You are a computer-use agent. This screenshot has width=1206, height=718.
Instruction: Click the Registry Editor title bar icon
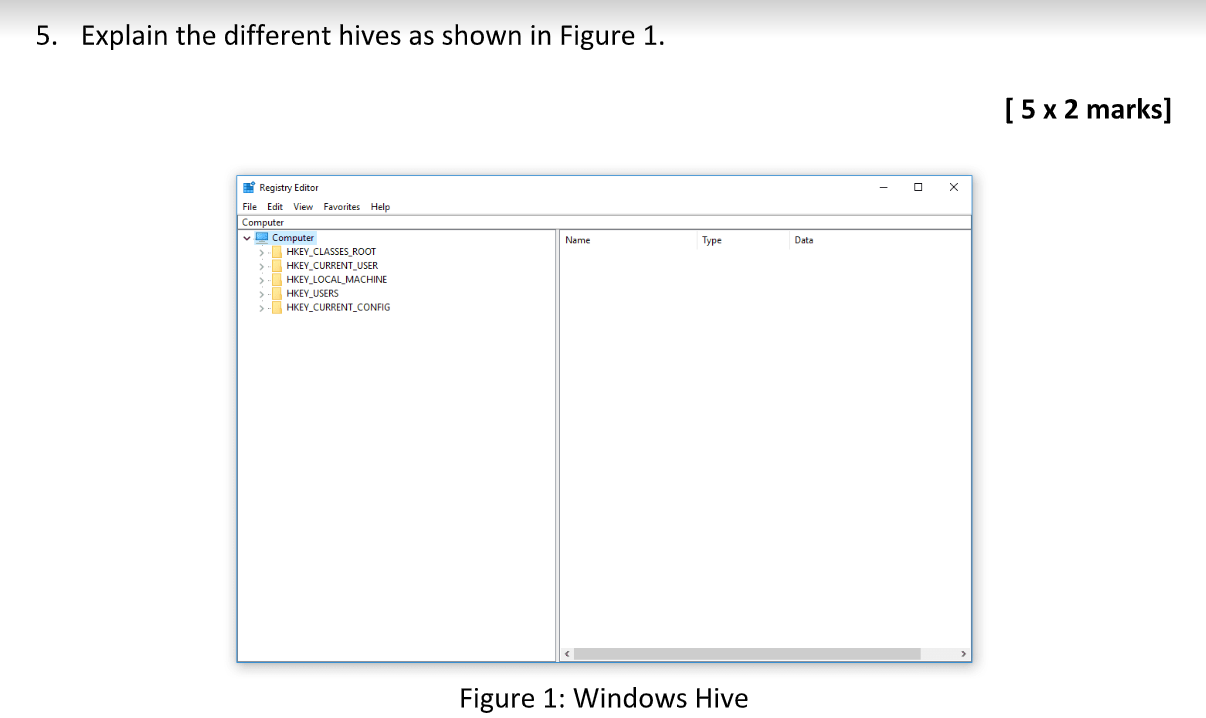click(248, 187)
